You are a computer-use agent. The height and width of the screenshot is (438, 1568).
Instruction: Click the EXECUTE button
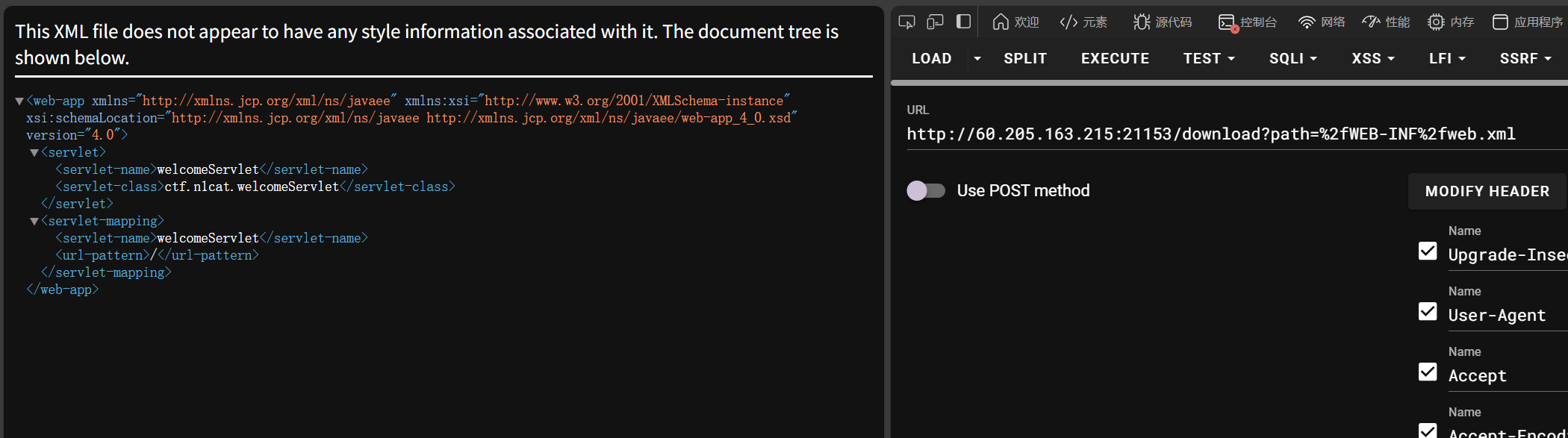[1115, 58]
